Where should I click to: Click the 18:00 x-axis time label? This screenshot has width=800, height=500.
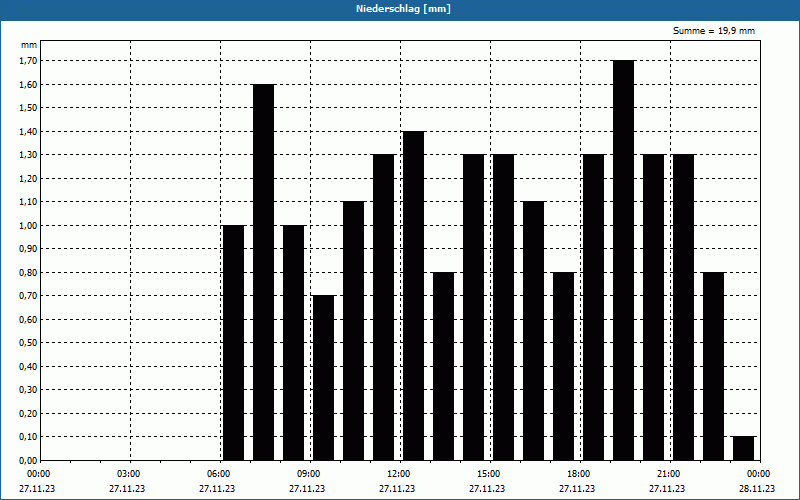(579, 474)
